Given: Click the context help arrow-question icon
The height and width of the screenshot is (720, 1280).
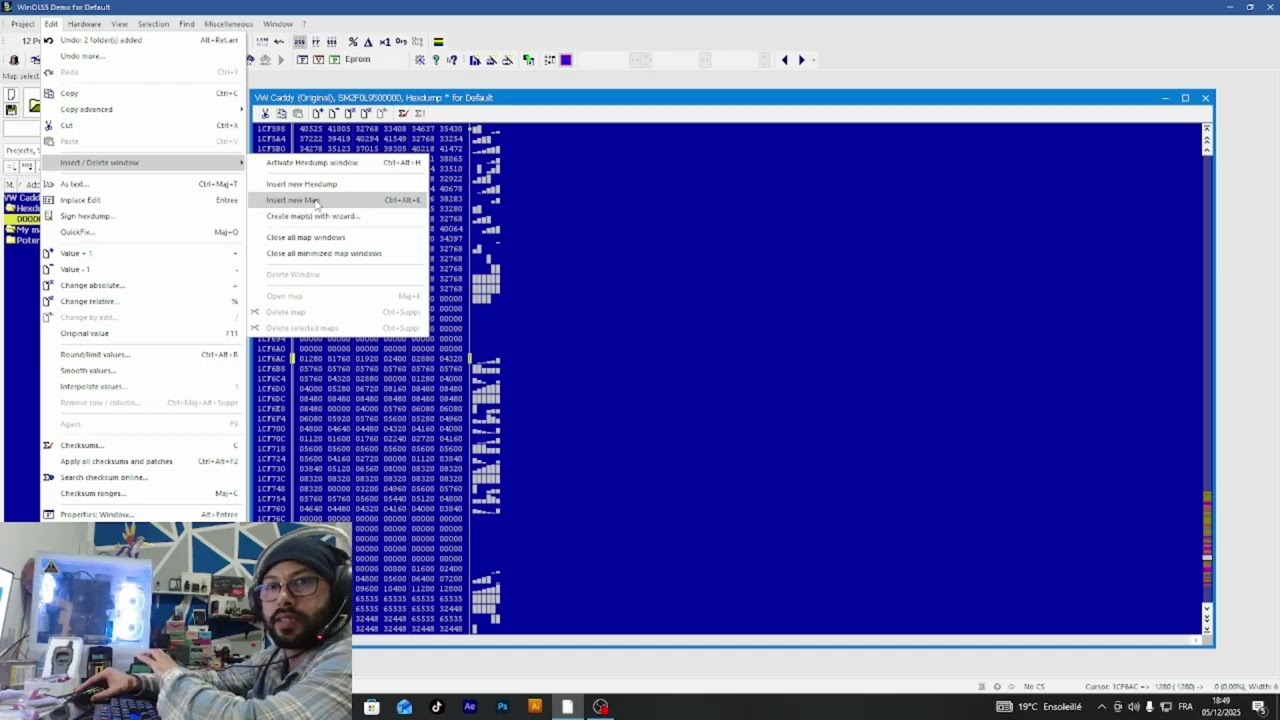Looking at the screenshot, I should click(x=451, y=60).
